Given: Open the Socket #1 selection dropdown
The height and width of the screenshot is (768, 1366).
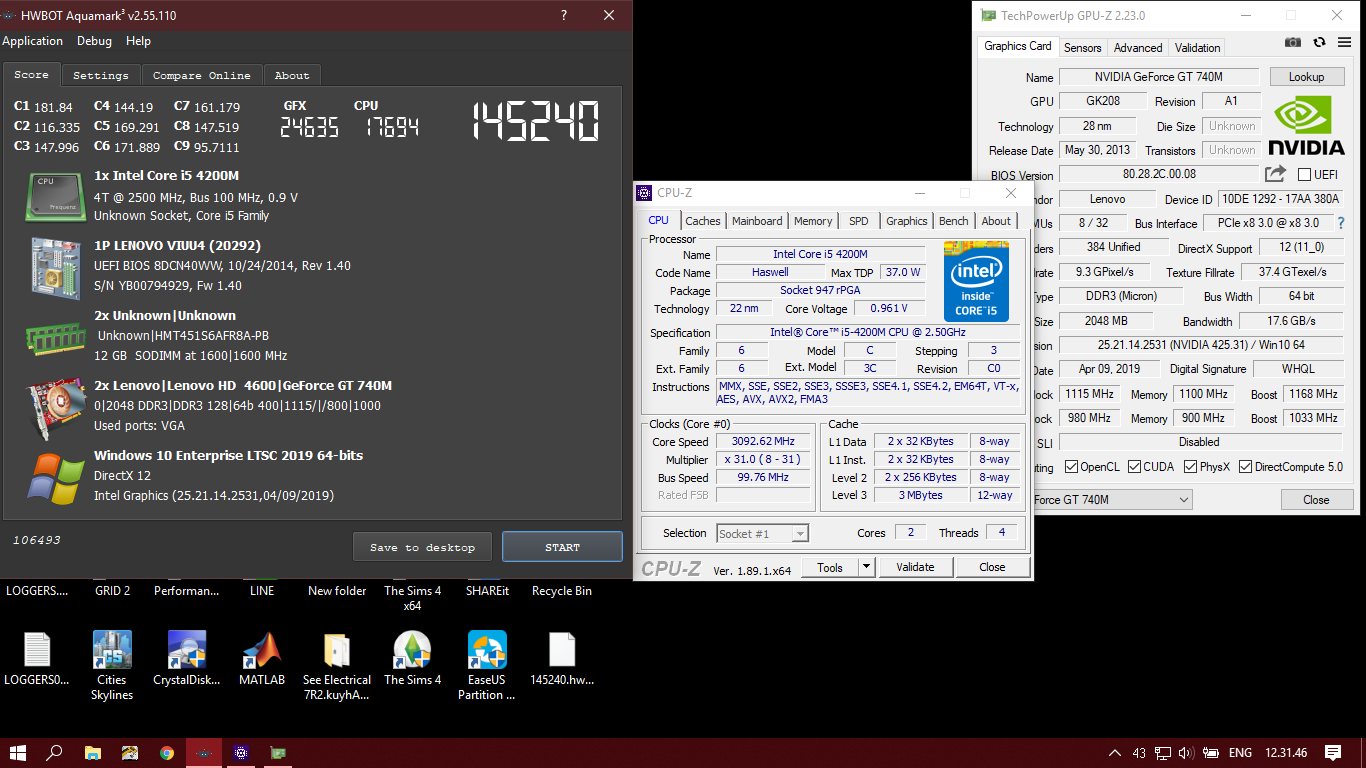Looking at the screenshot, I should [762, 533].
